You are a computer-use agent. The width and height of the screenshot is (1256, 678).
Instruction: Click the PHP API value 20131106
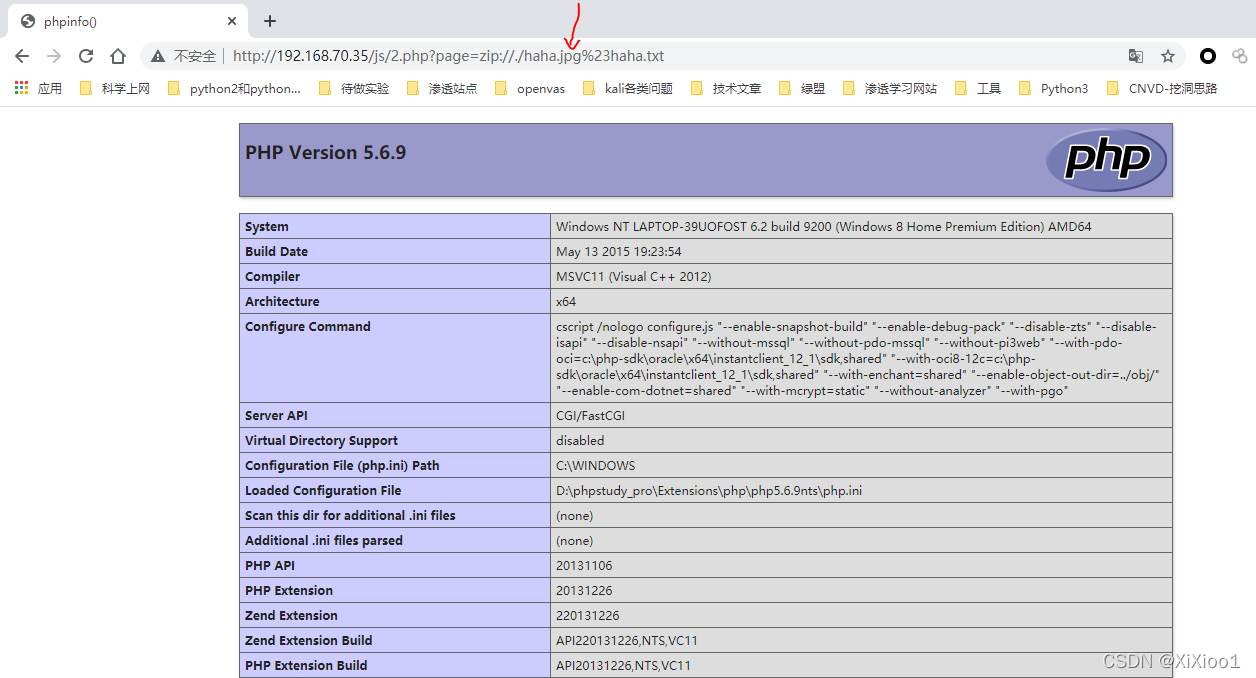pyautogui.click(x=584, y=566)
